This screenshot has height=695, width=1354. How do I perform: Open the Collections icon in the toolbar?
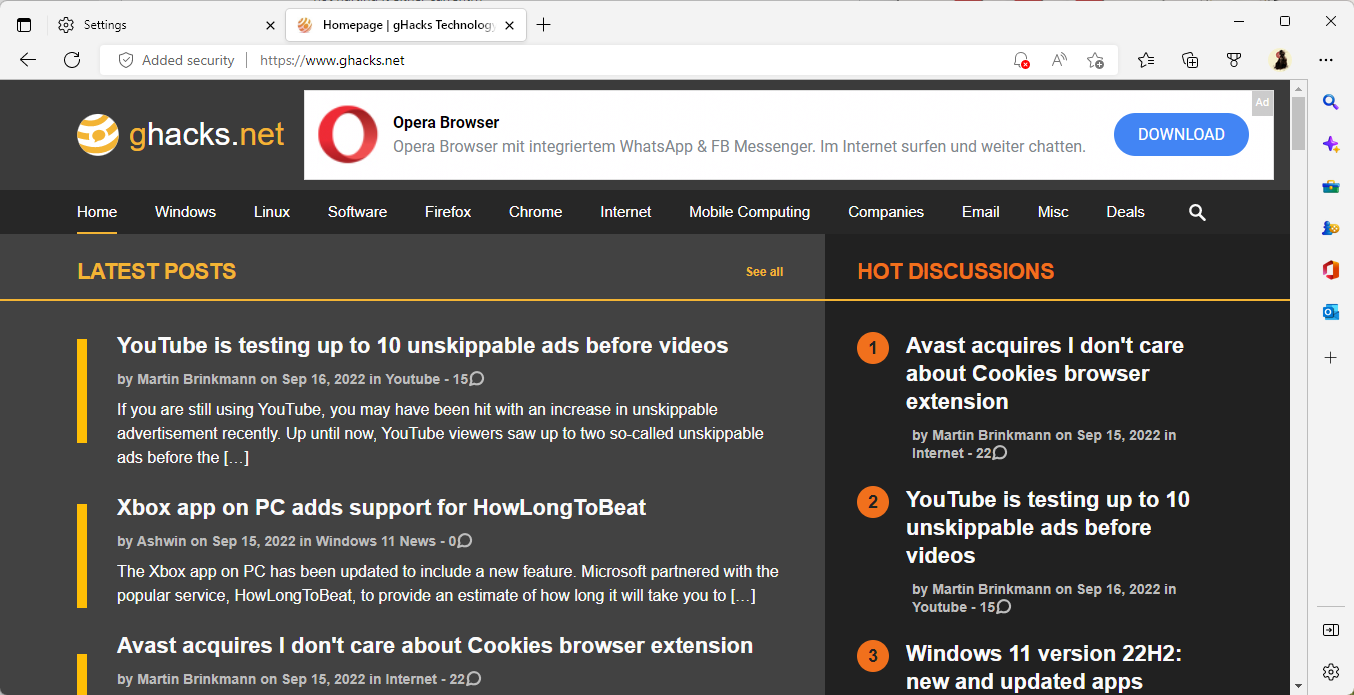[x=1189, y=60]
